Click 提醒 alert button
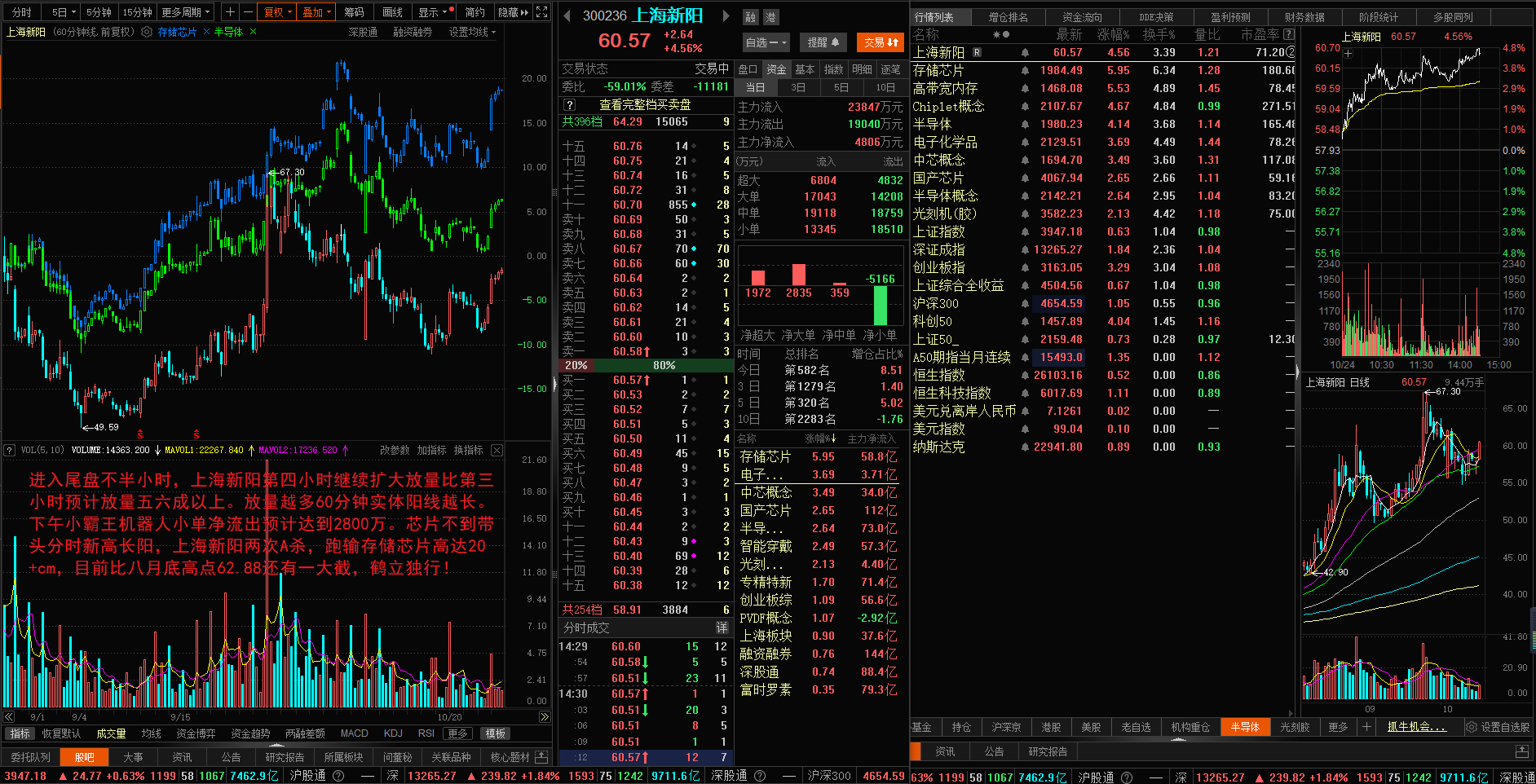Image resolution: width=1536 pixels, height=784 pixels. pyautogui.click(x=823, y=42)
